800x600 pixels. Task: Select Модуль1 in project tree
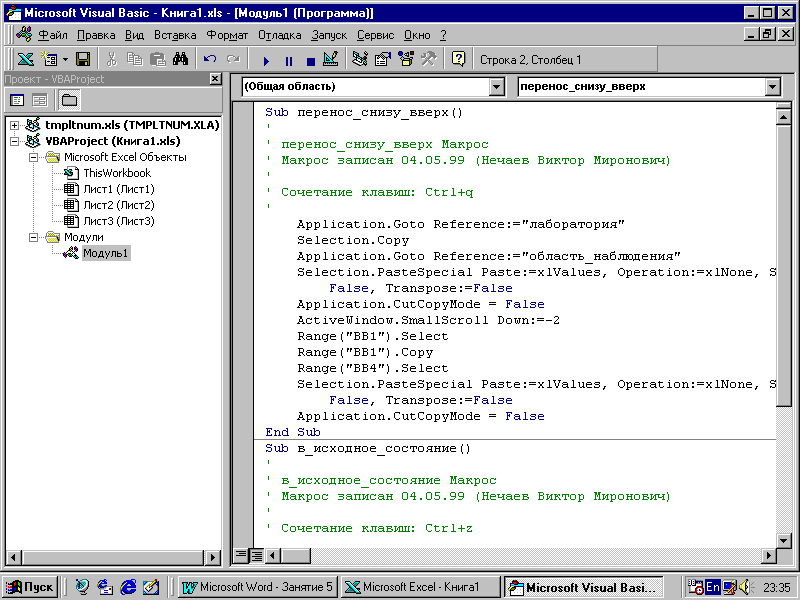(x=106, y=253)
